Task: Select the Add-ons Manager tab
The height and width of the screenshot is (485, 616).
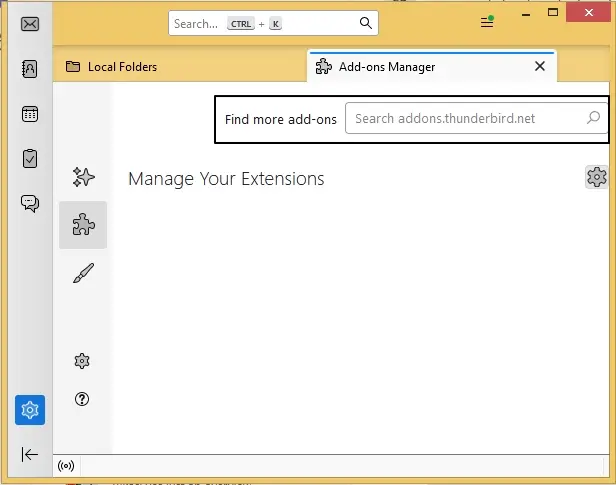Action: [431, 67]
